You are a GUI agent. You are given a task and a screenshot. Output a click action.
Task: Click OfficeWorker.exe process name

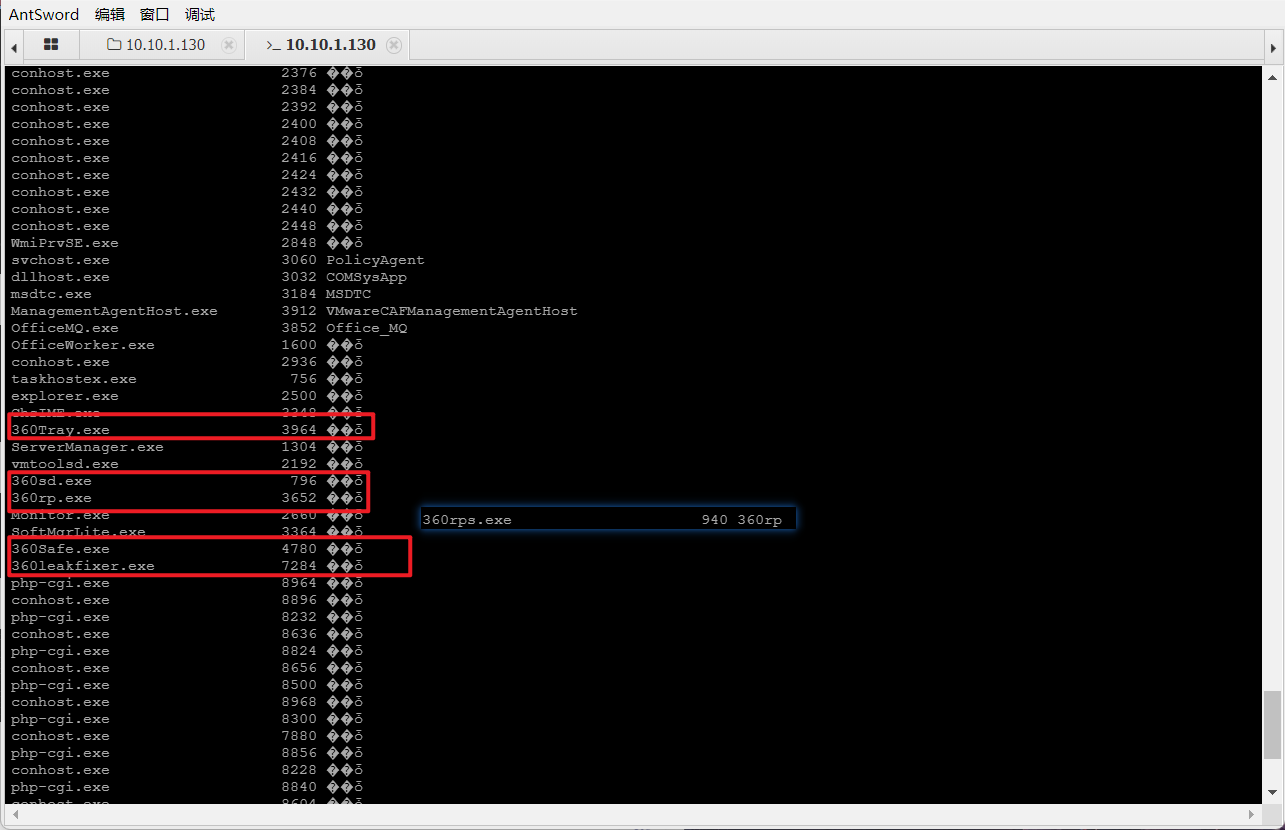83,345
